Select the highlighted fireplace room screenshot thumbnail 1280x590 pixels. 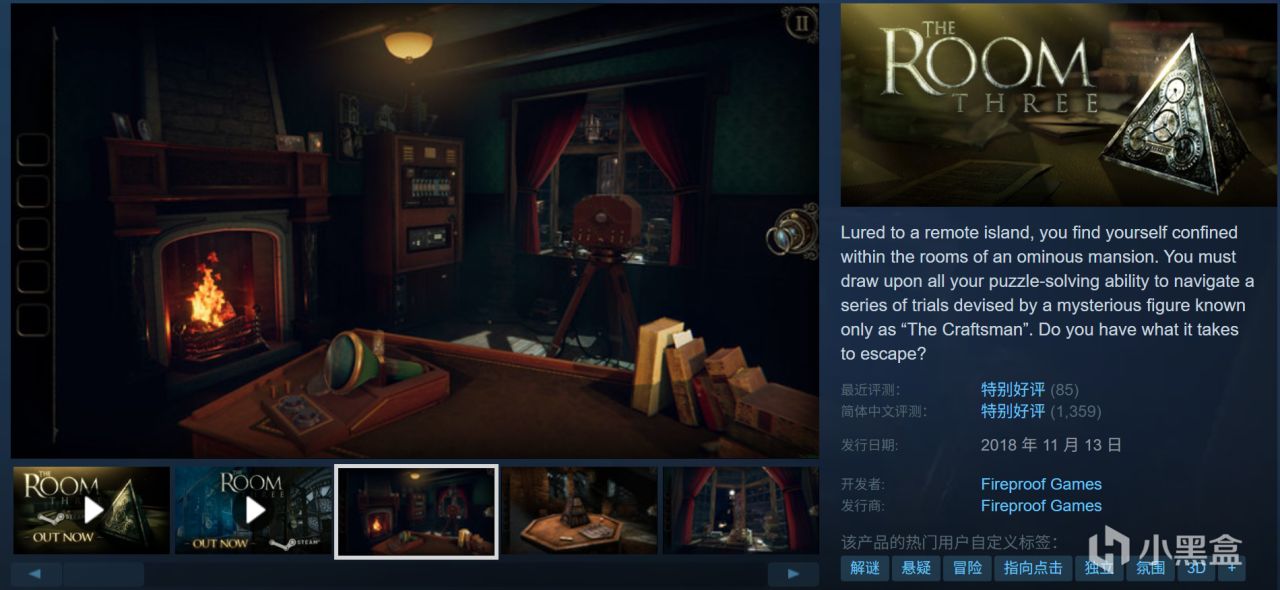pos(416,511)
